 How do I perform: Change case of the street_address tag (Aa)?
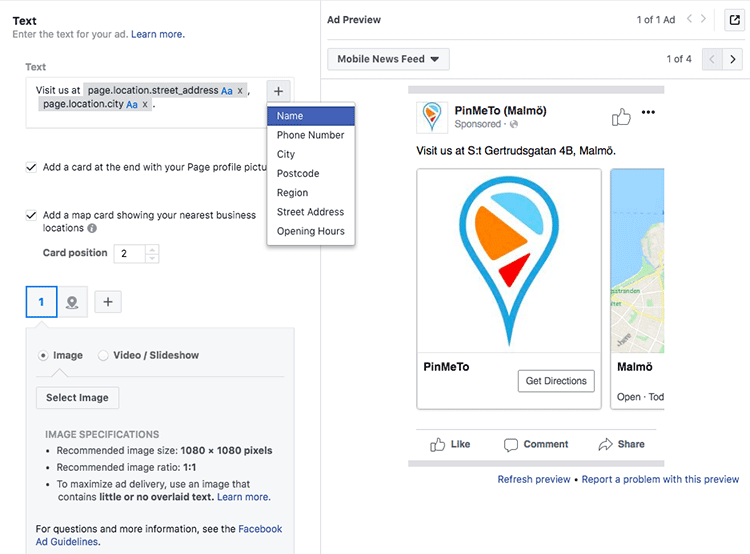[x=227, y=90]
